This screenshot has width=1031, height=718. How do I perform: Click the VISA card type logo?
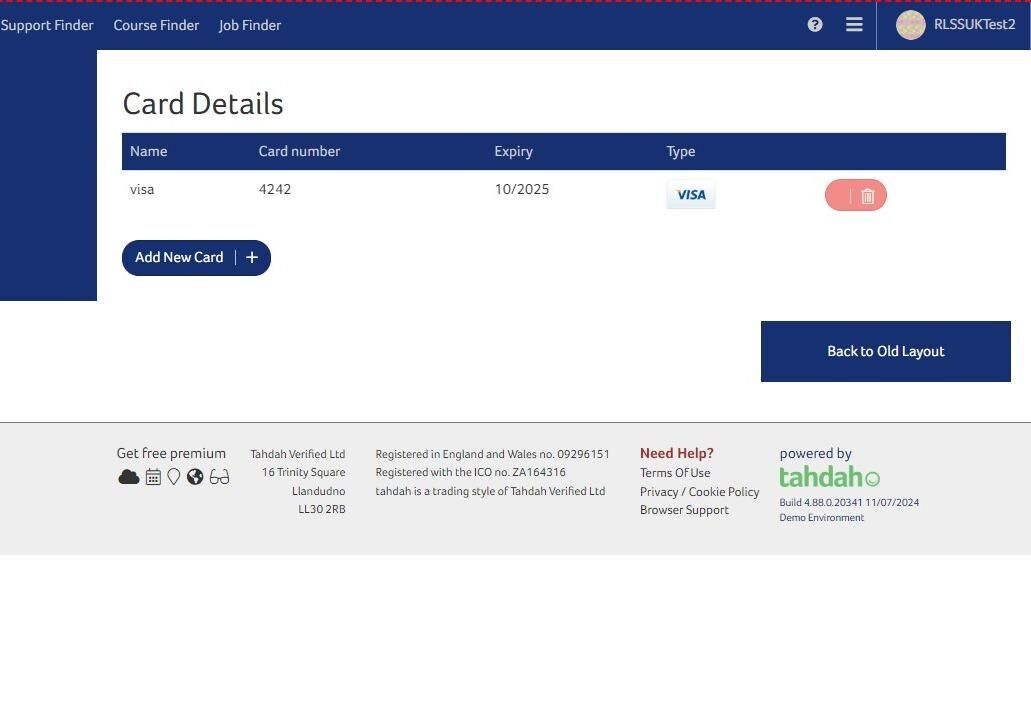(x=691, y=195)
